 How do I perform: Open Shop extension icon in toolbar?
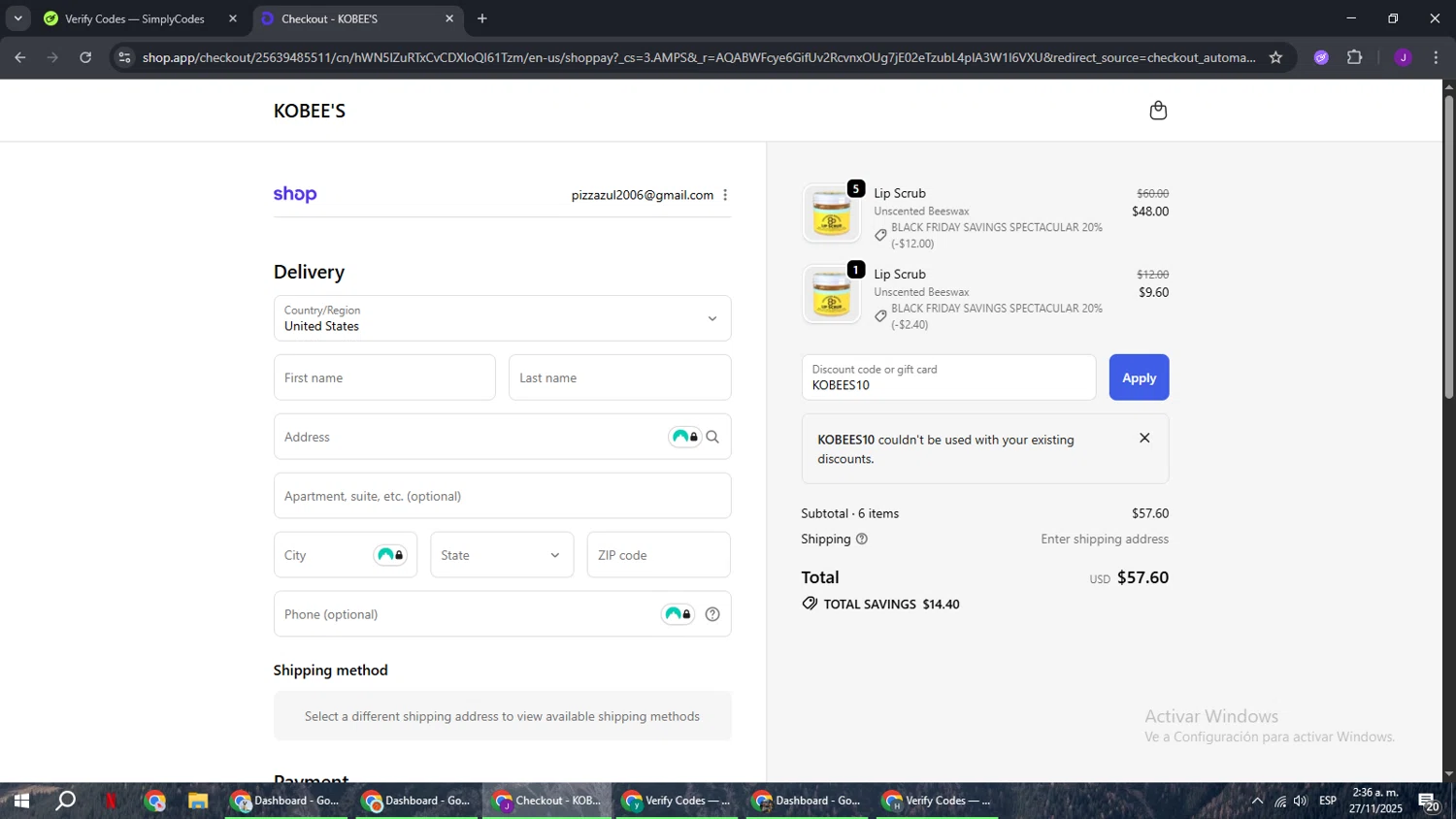(1321, 57)
